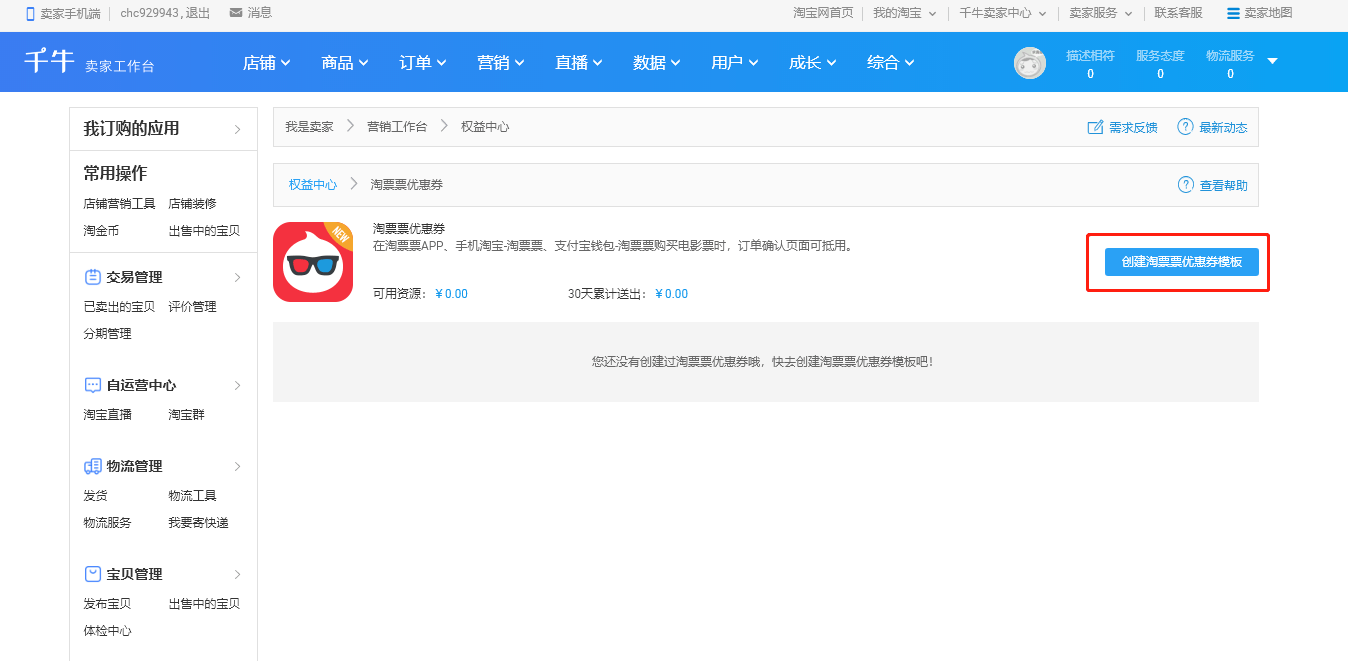Expand the header dropdown triangle near 物流服务
The width and height of the screenshot is (1348, 661).
pyautogui.click(x=1273, y=61)
